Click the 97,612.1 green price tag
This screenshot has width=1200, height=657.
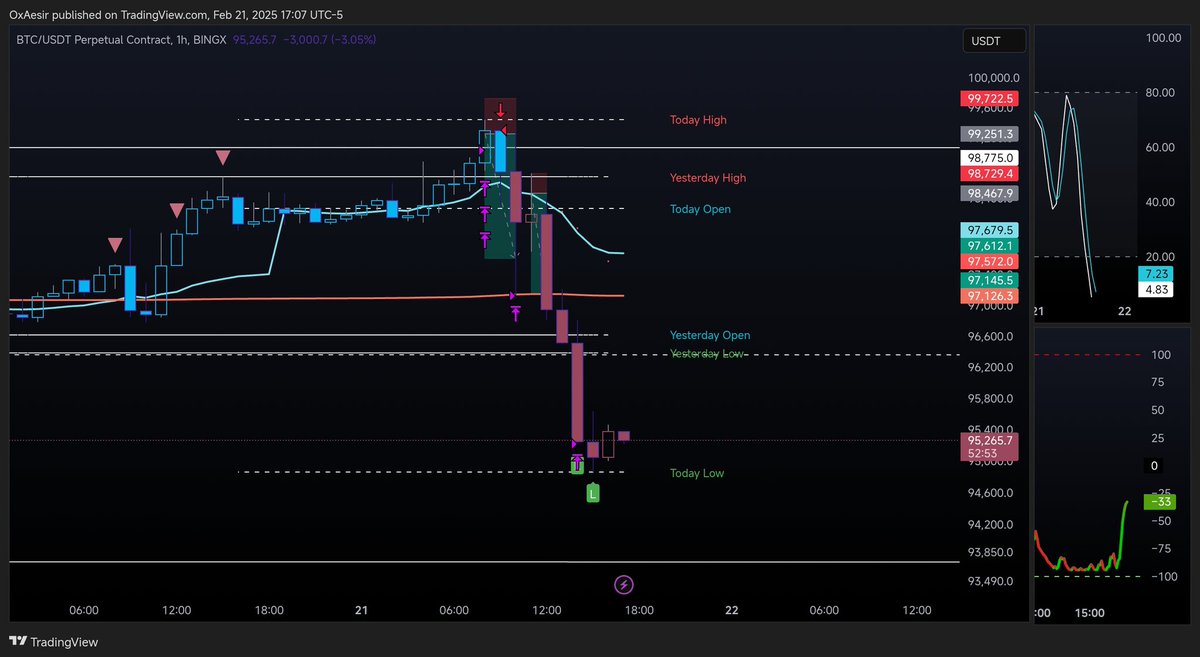point(989,246)
